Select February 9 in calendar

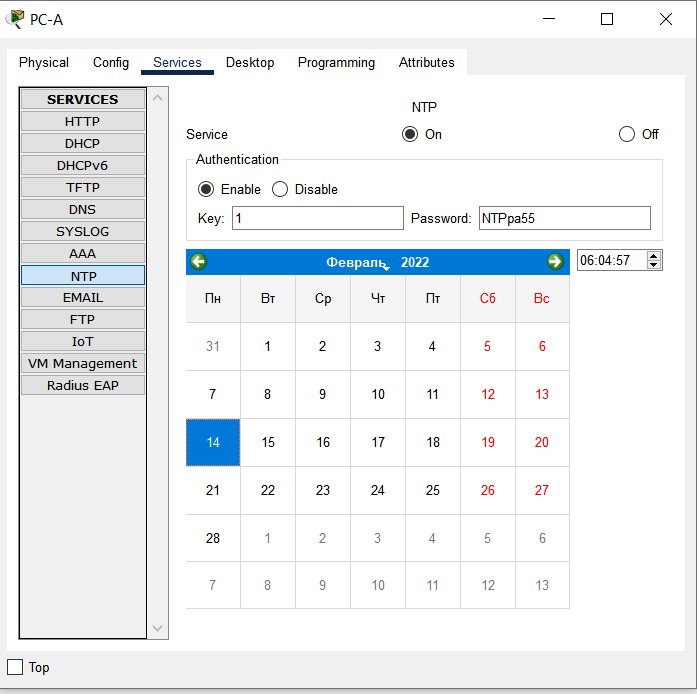(322, 394)
